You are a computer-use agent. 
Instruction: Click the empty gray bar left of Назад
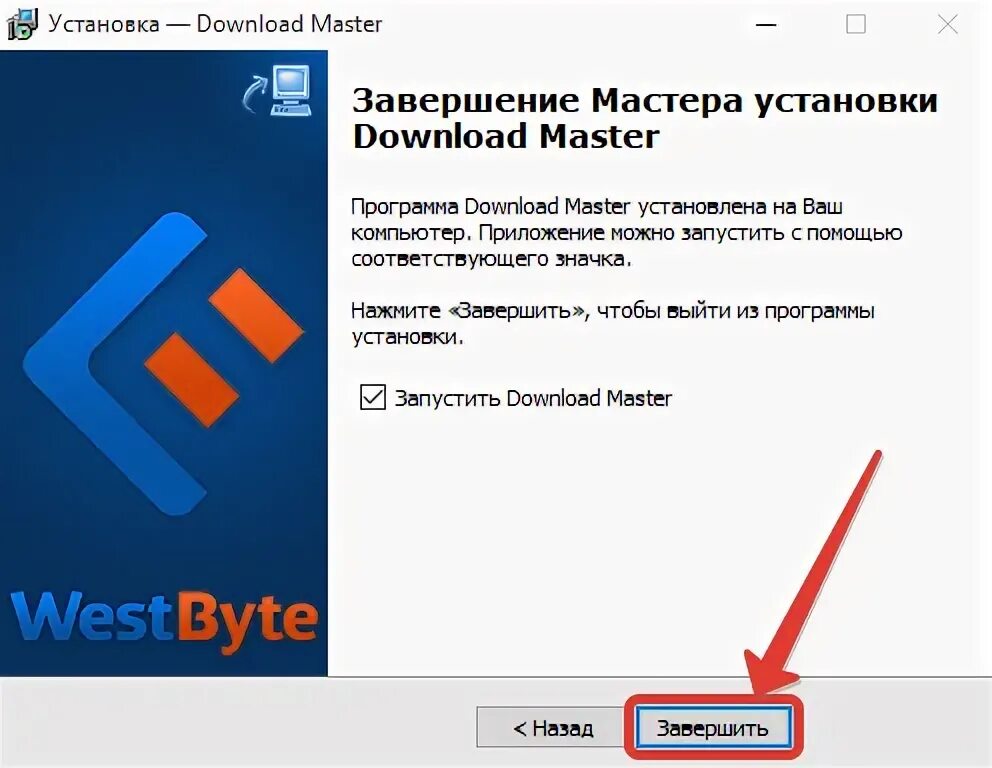pos(238,722)
